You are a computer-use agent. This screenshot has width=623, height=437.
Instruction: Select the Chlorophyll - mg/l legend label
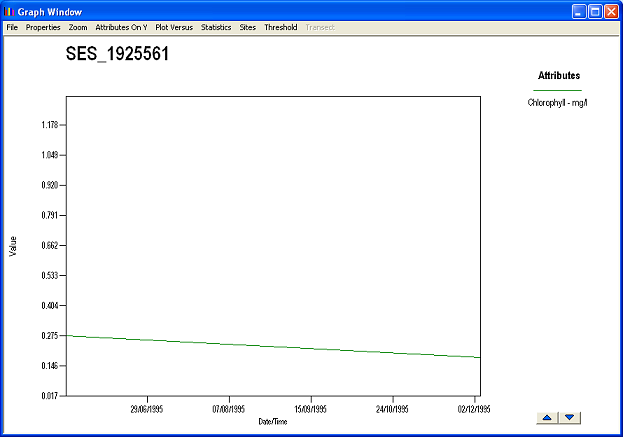558,103
